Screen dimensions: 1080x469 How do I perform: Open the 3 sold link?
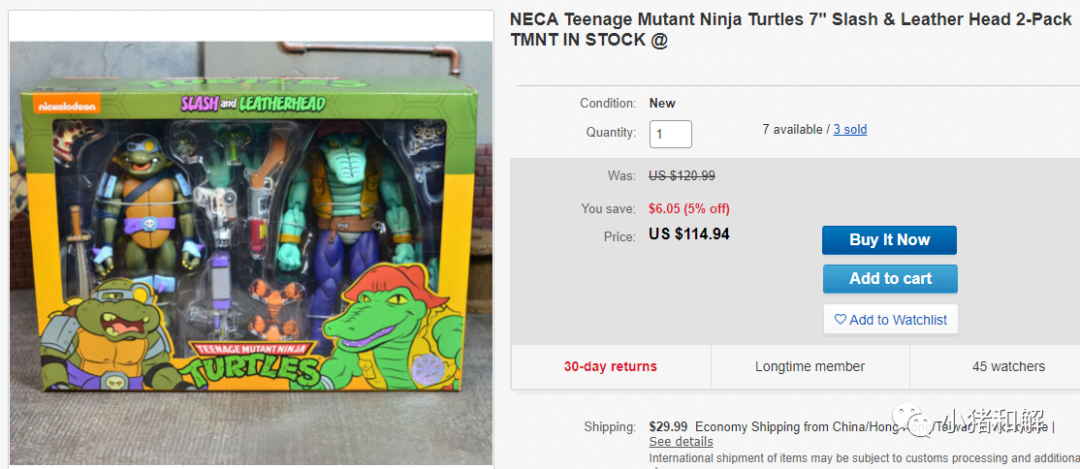tap(850, 129)
